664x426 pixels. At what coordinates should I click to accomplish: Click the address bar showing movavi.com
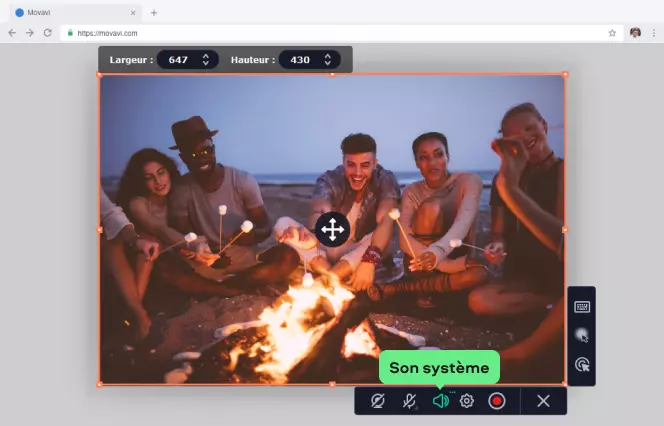coord(341,33)
